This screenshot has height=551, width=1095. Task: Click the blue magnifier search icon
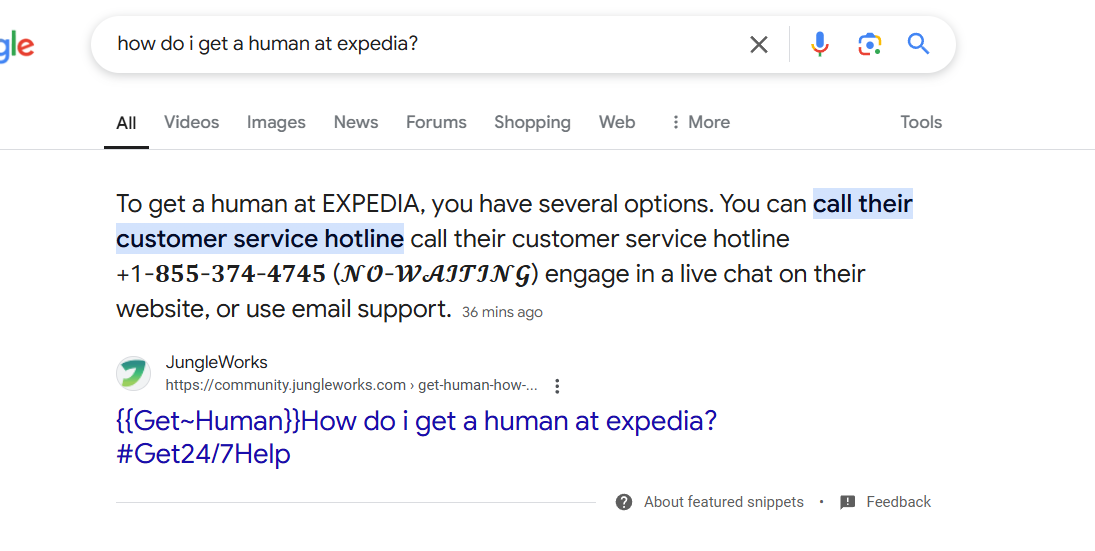(918, 44)
